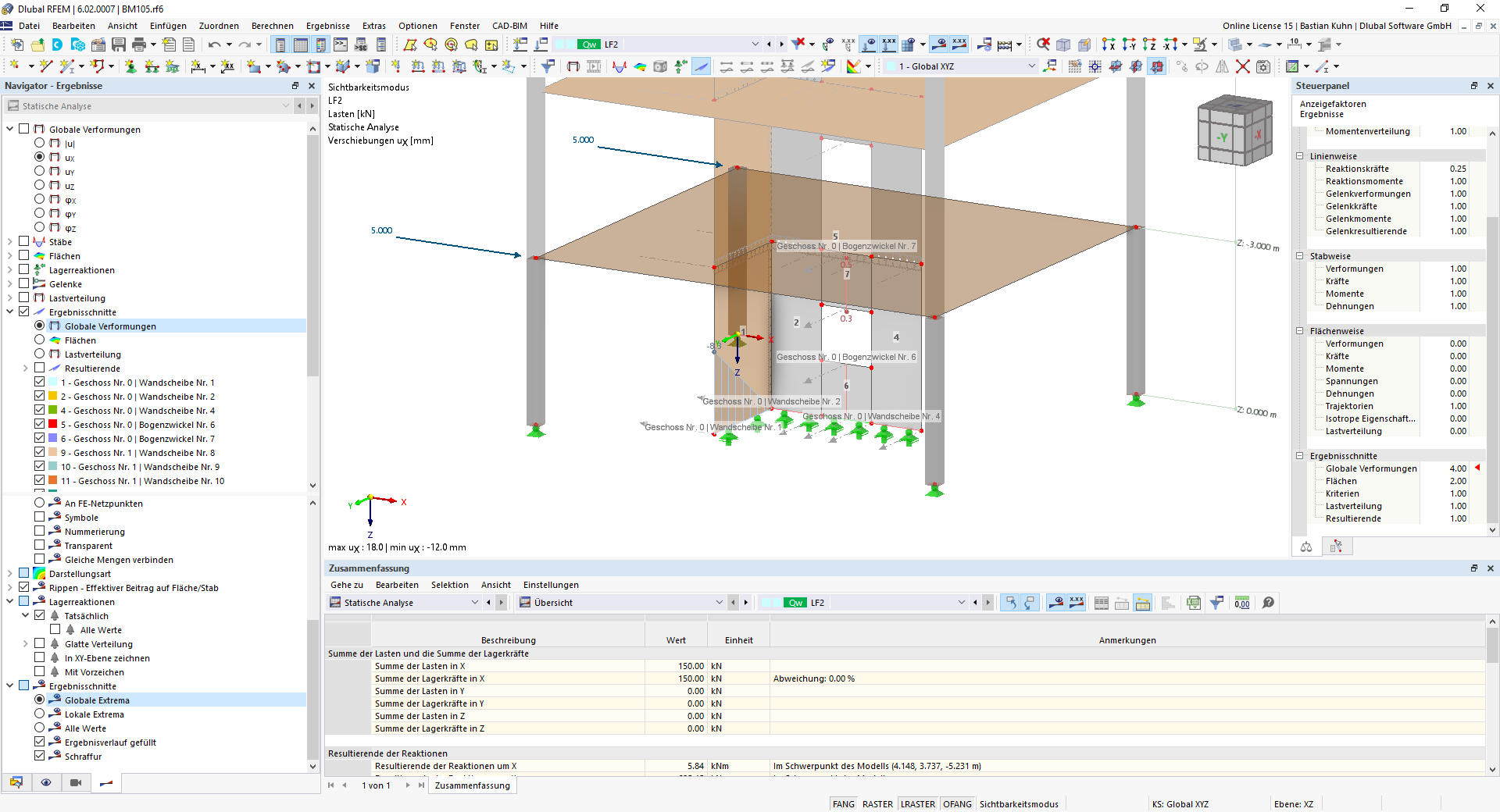
Task: Enable the Nummerierung checkbox
Action: (39, 531)
